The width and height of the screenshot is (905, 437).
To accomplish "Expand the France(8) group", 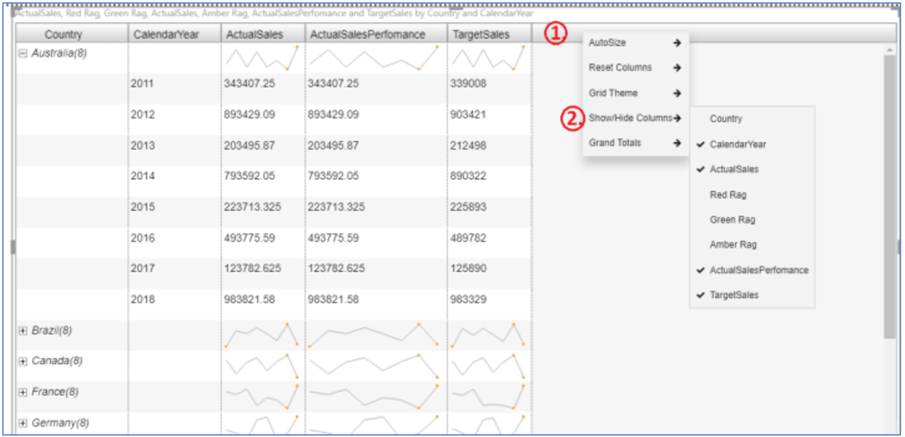I will click(23, 392).
